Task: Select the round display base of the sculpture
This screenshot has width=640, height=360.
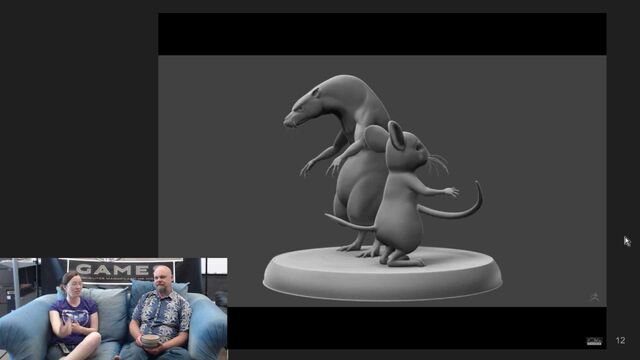Action: 382,273
